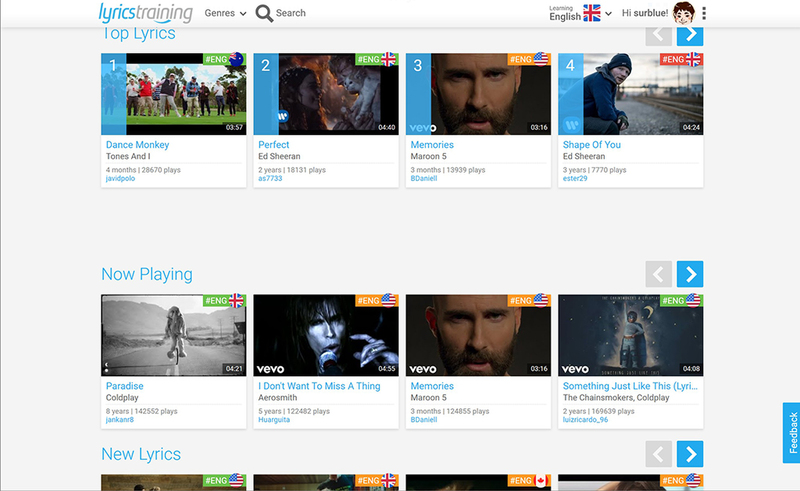This screenshot has height=491, width=800.
Task: Click the Vevo logo on Something Just Like This
Action: (x=575, y=369)
